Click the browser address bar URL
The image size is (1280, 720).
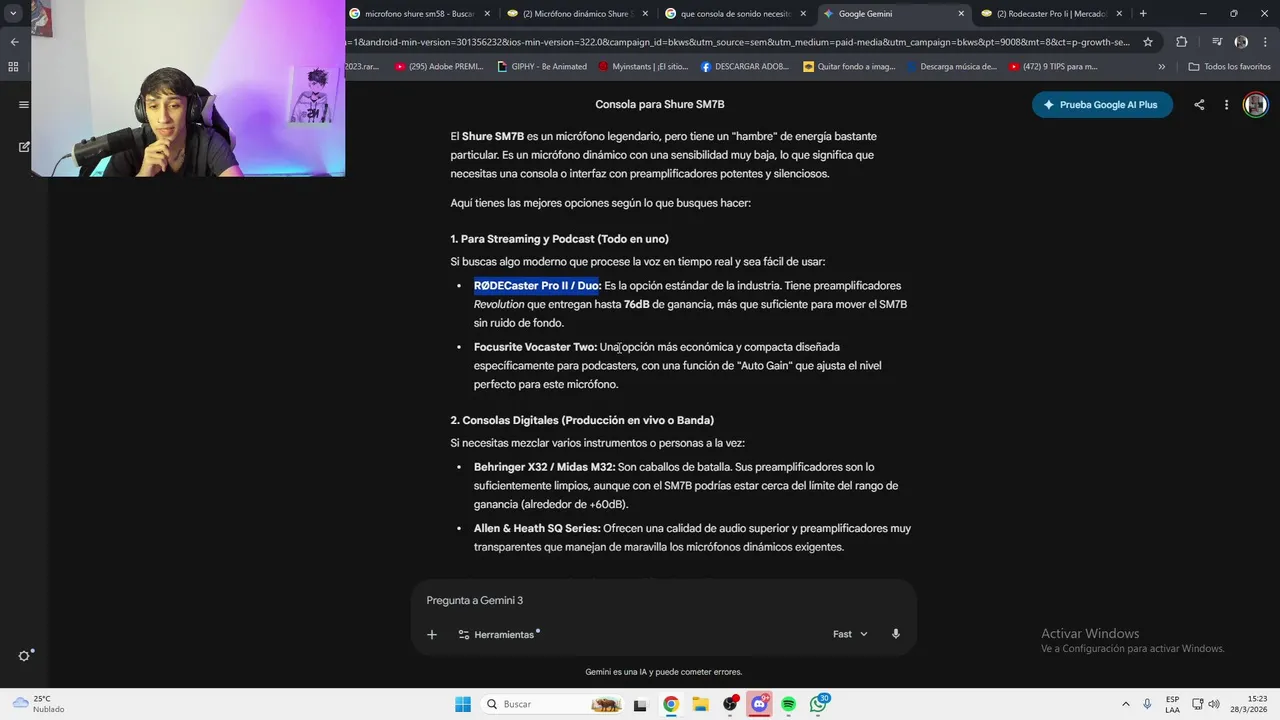(x=738, y=42)
